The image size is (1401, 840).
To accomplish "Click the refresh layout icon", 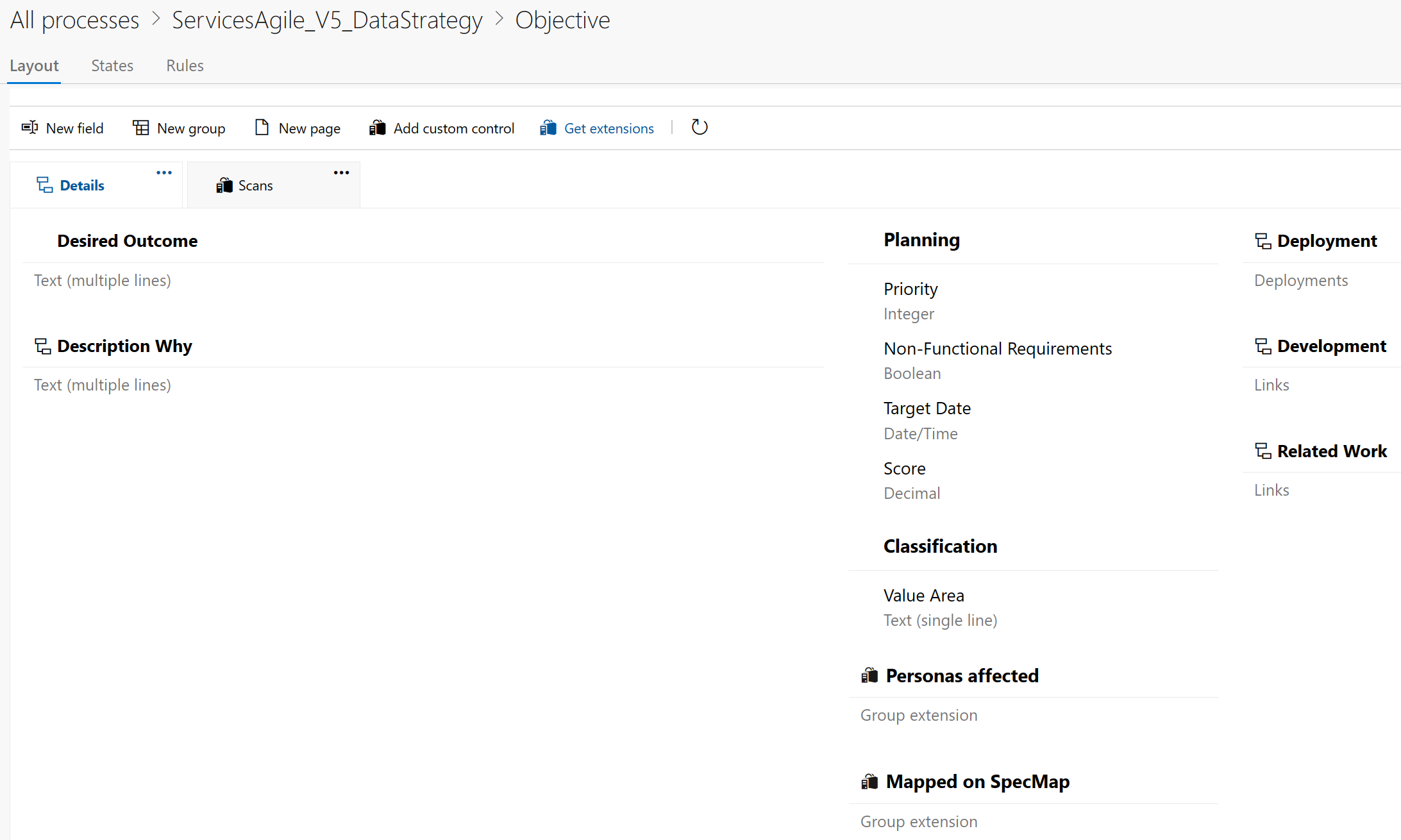I will [699, 128].
